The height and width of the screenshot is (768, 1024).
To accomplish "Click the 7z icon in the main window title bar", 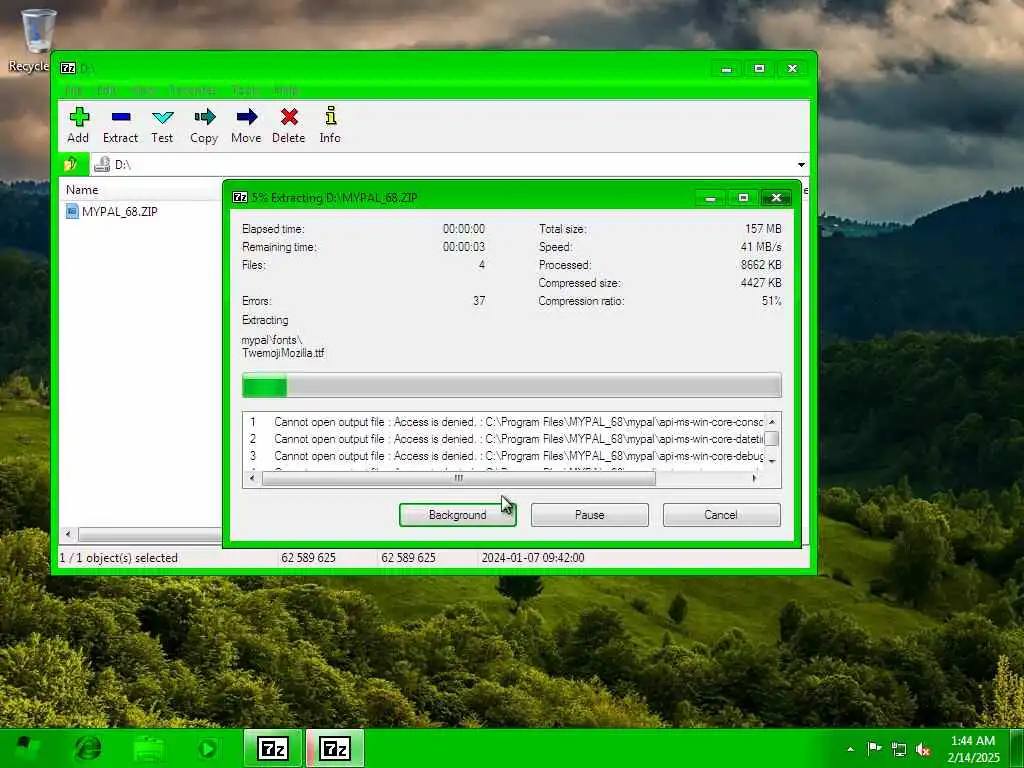I will click(68, 68).
